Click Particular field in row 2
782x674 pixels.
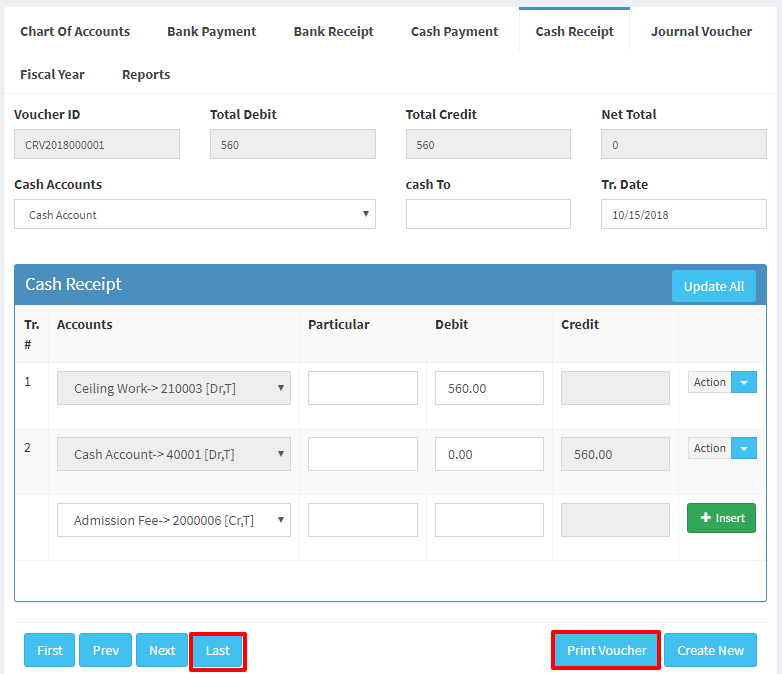[x=363, y=454]
